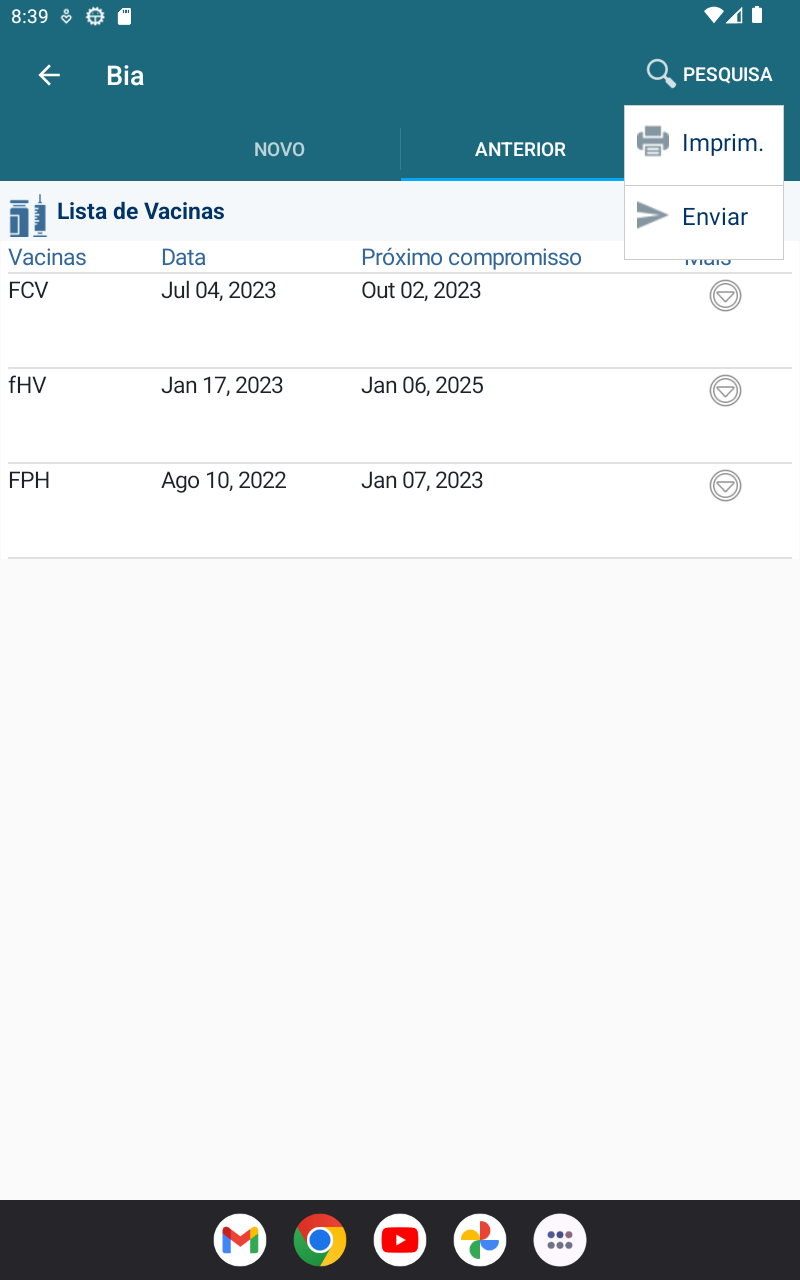Screen dimensions: 800x1280
Task: Open the app drawer icon
Action: 560,1240
